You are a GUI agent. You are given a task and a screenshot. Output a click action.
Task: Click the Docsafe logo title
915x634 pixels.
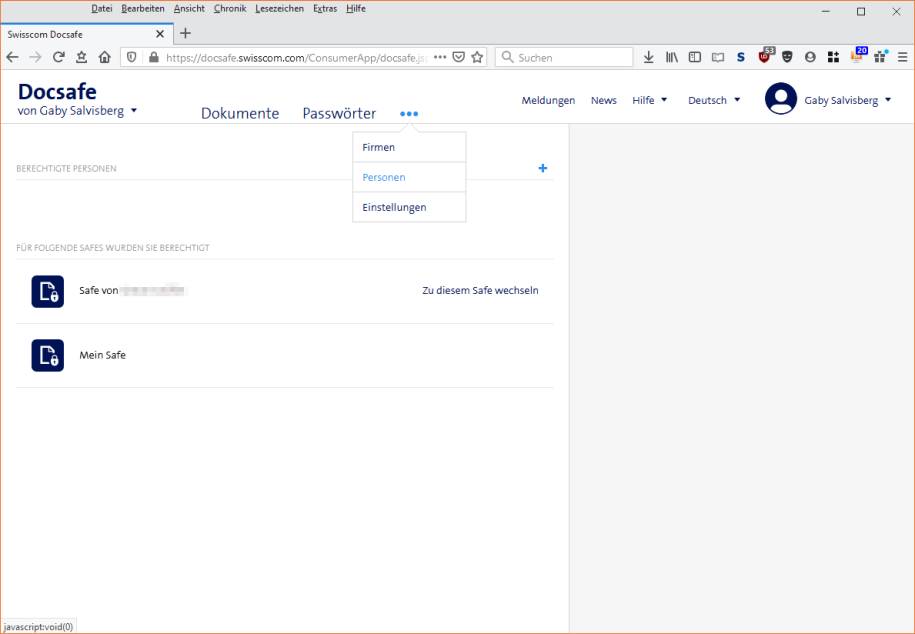click(x=57, y=92)
